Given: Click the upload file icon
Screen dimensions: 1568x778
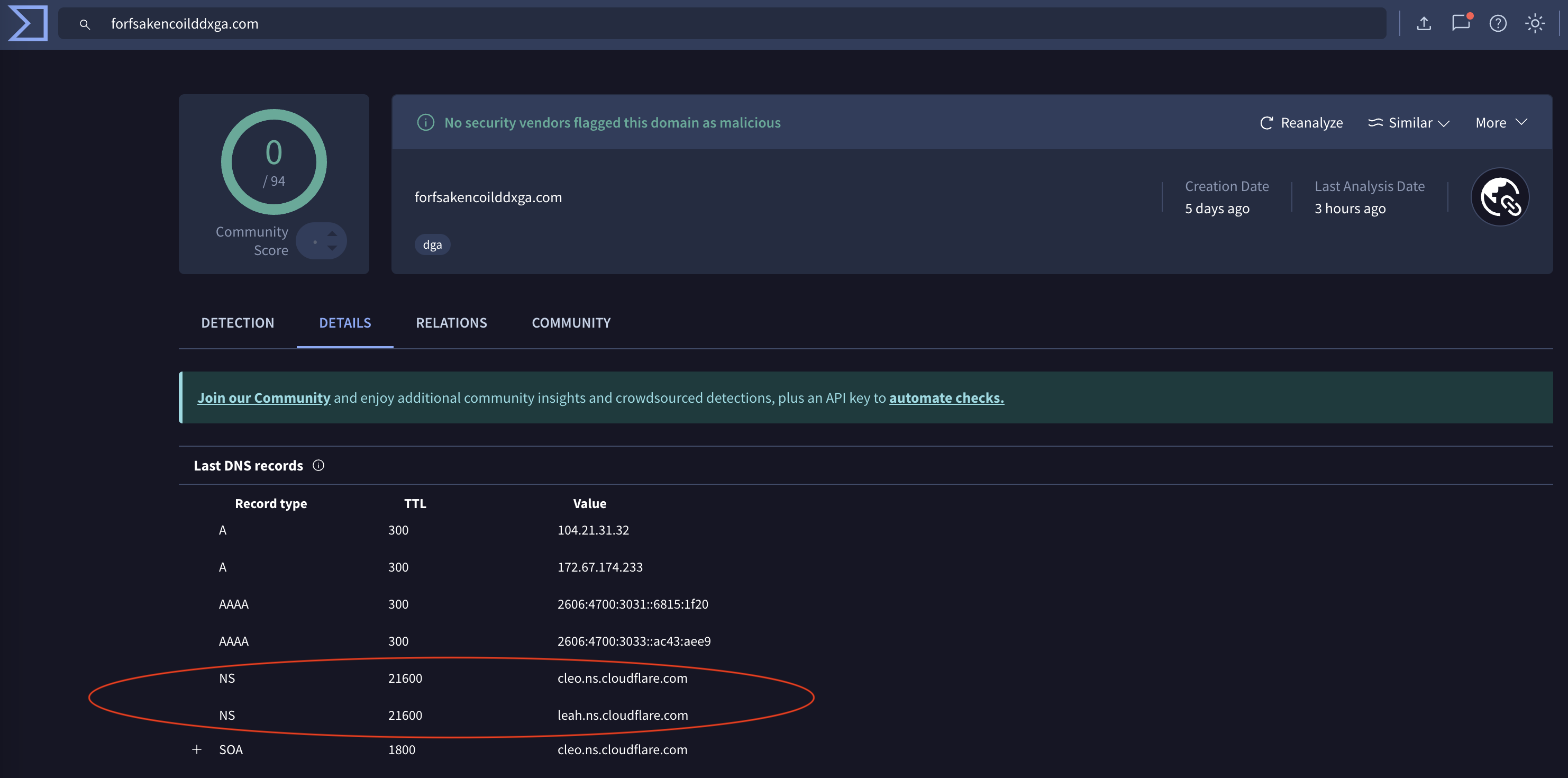Looking at the screenshot, I should (1423, 24).
